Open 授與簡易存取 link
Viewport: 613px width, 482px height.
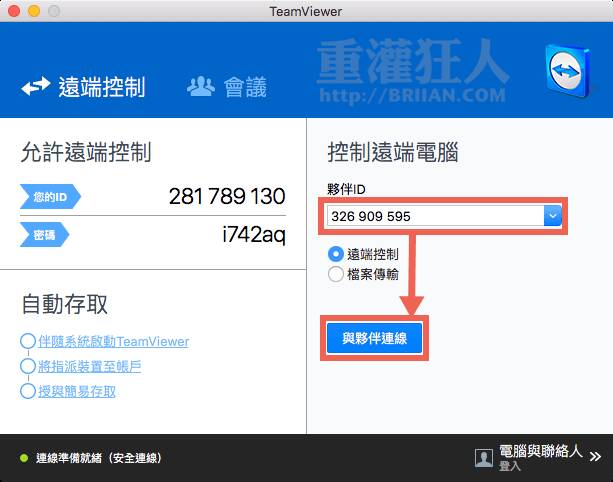pyautogui.click(x=77, y=391)
